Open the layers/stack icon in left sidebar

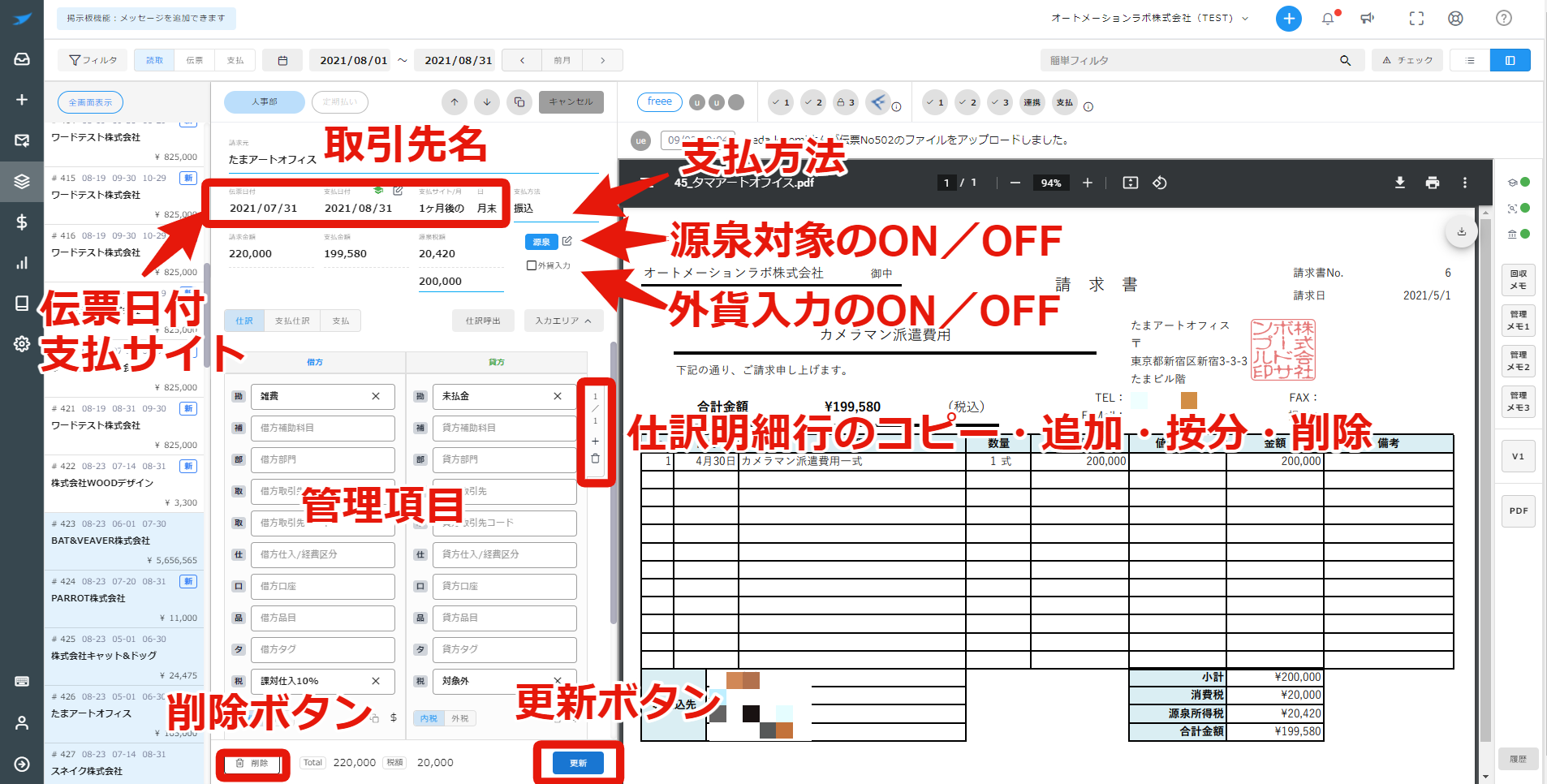[22, 181]
